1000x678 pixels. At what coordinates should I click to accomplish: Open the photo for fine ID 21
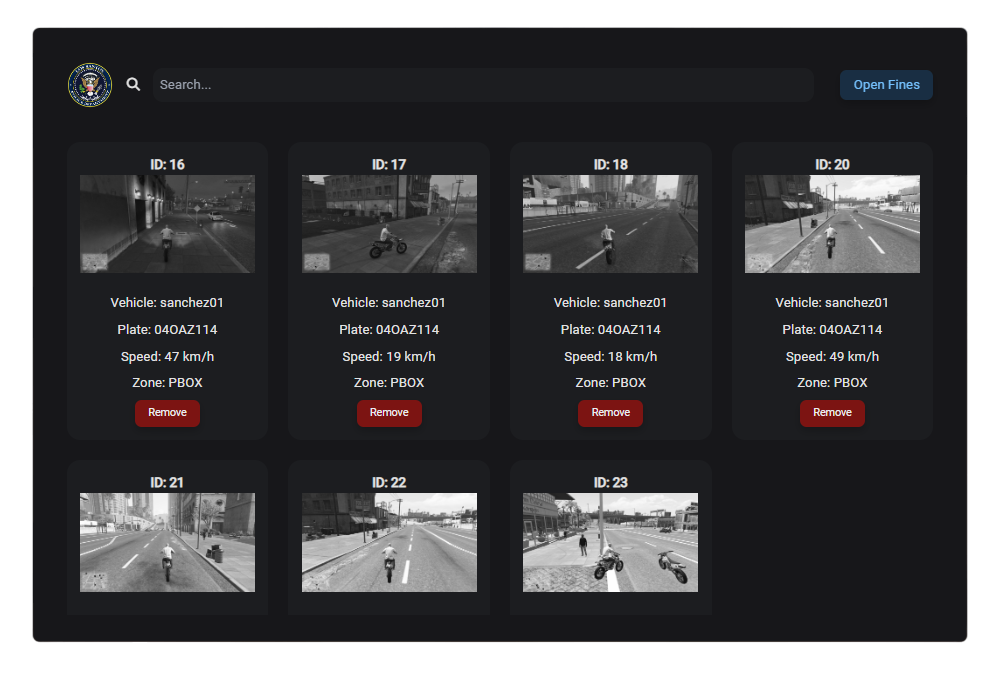click(x=167, y=542)
